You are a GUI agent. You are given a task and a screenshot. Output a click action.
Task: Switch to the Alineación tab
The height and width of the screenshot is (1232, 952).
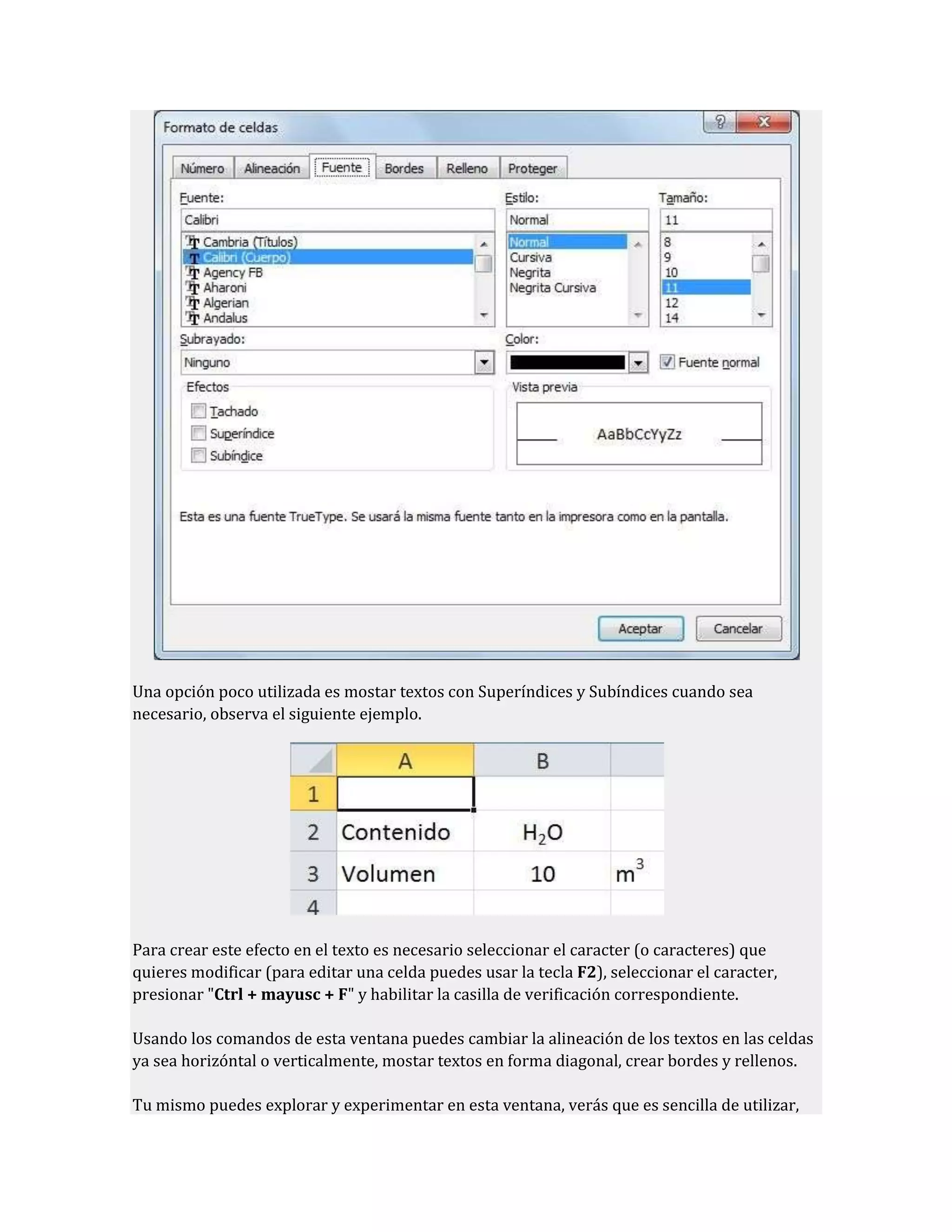click(x=272, y=169)
